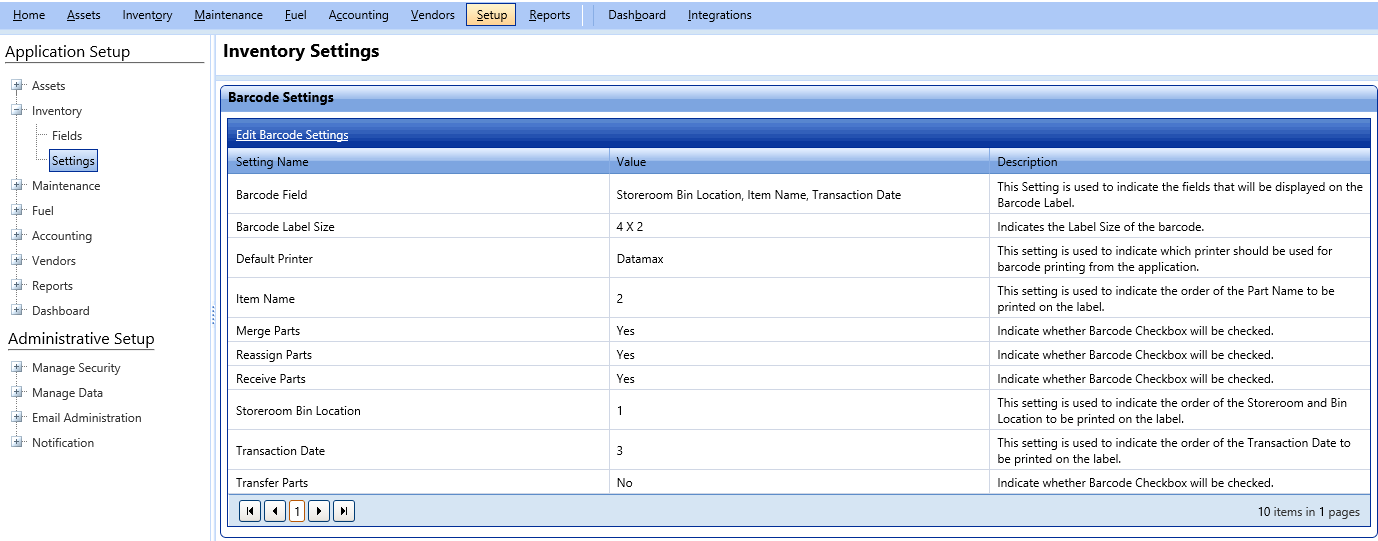Open the Vendors menu in top bar
The width and height of the screenshot is (1378, 541).
432,15
